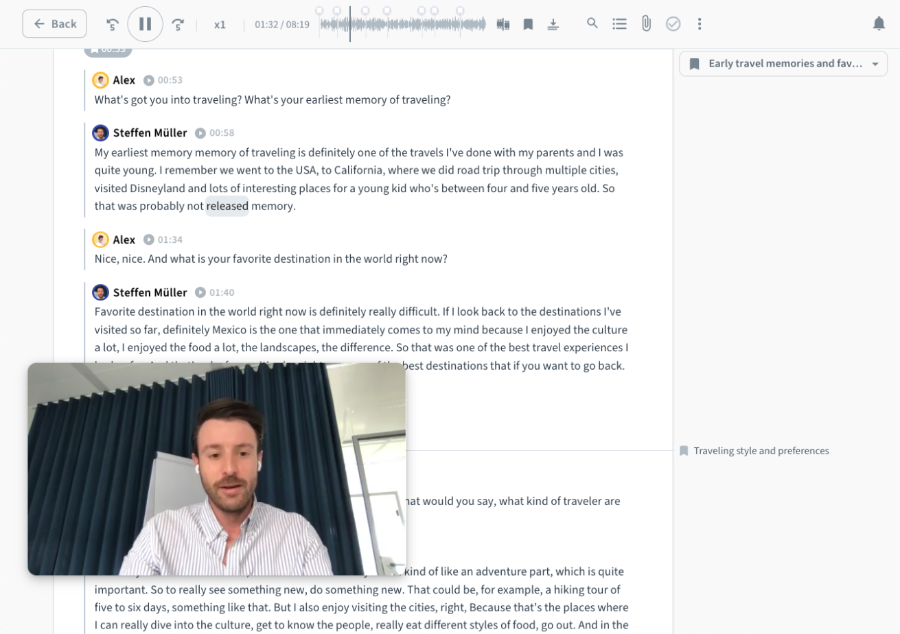The height and width of the screenshot is (634, 900).
Task: Click the paperclip attachments icon
Action: (x=646, y=23)
